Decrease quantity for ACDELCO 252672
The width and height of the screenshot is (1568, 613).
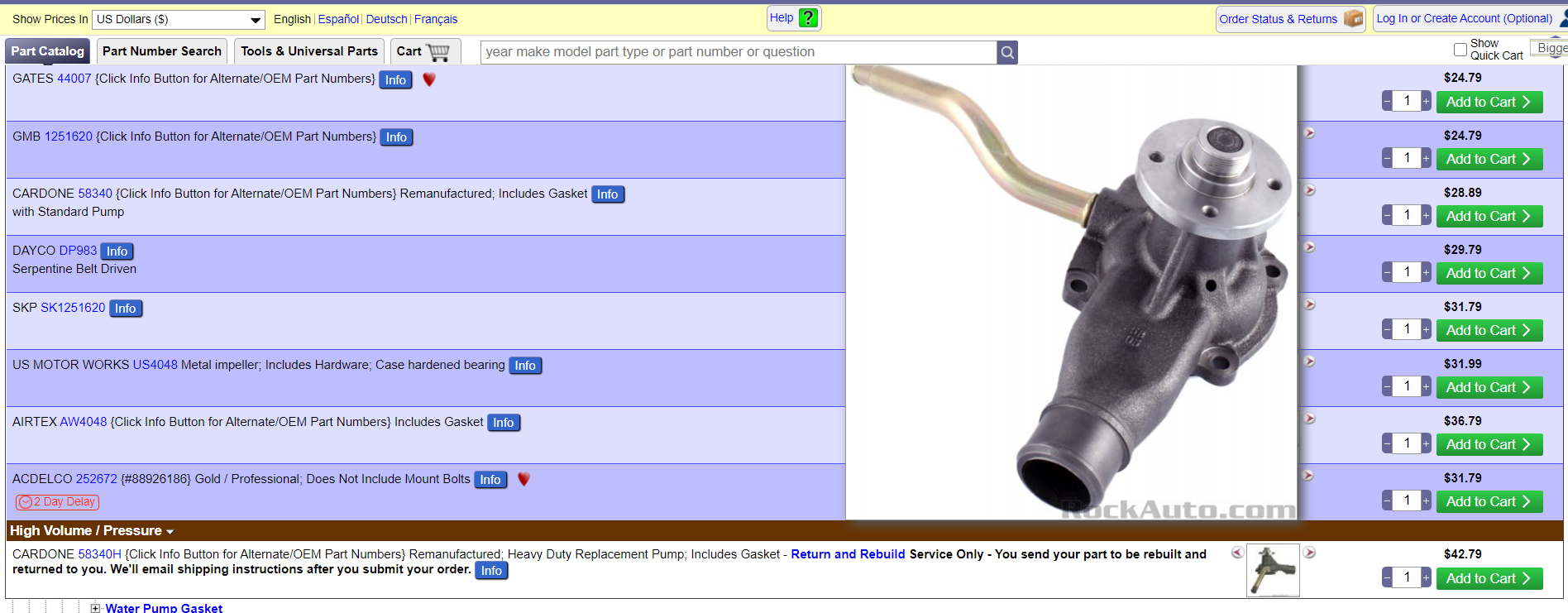coord(1387,500)
